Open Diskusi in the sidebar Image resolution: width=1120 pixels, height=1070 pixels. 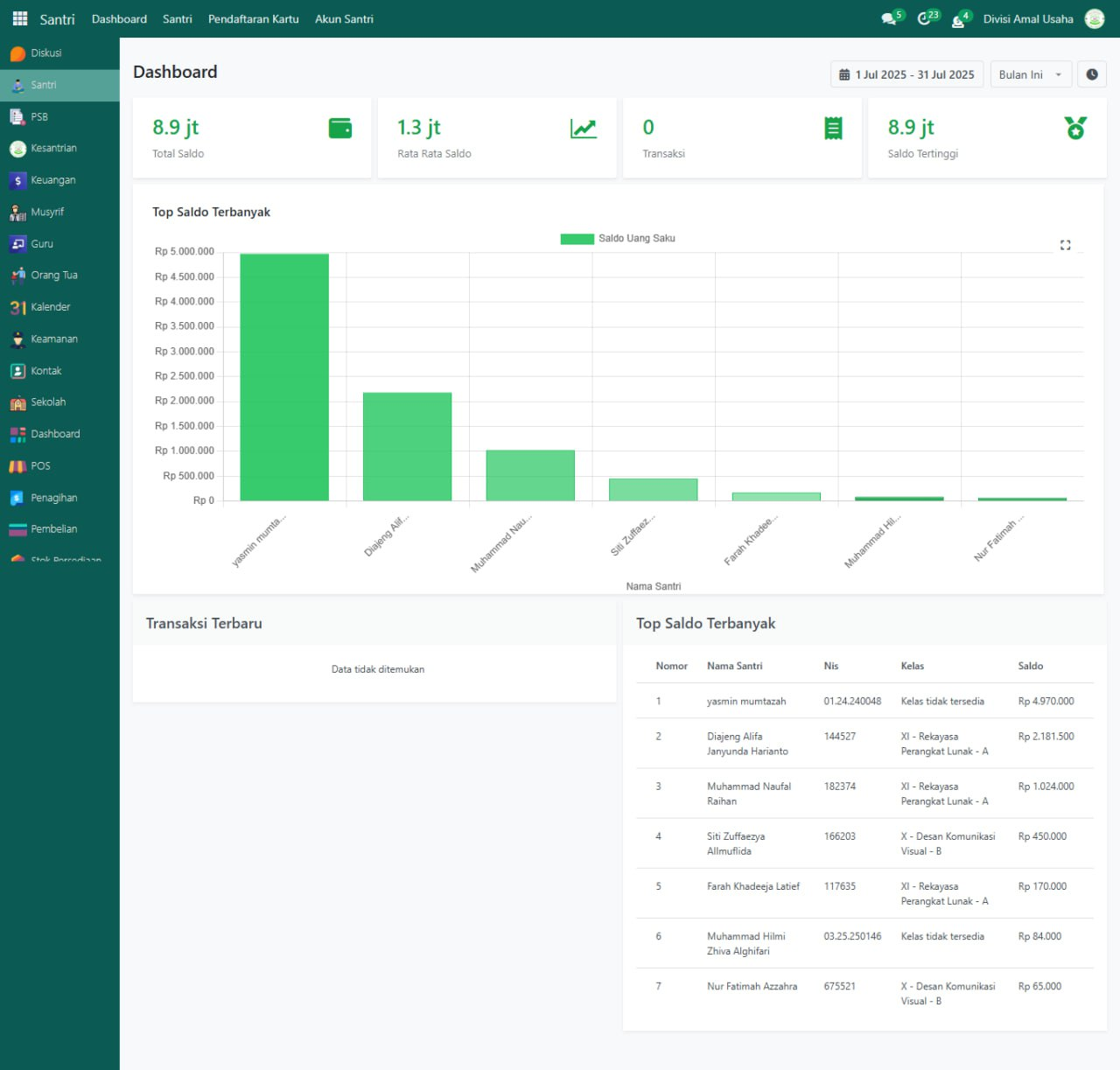pos(45,53)
